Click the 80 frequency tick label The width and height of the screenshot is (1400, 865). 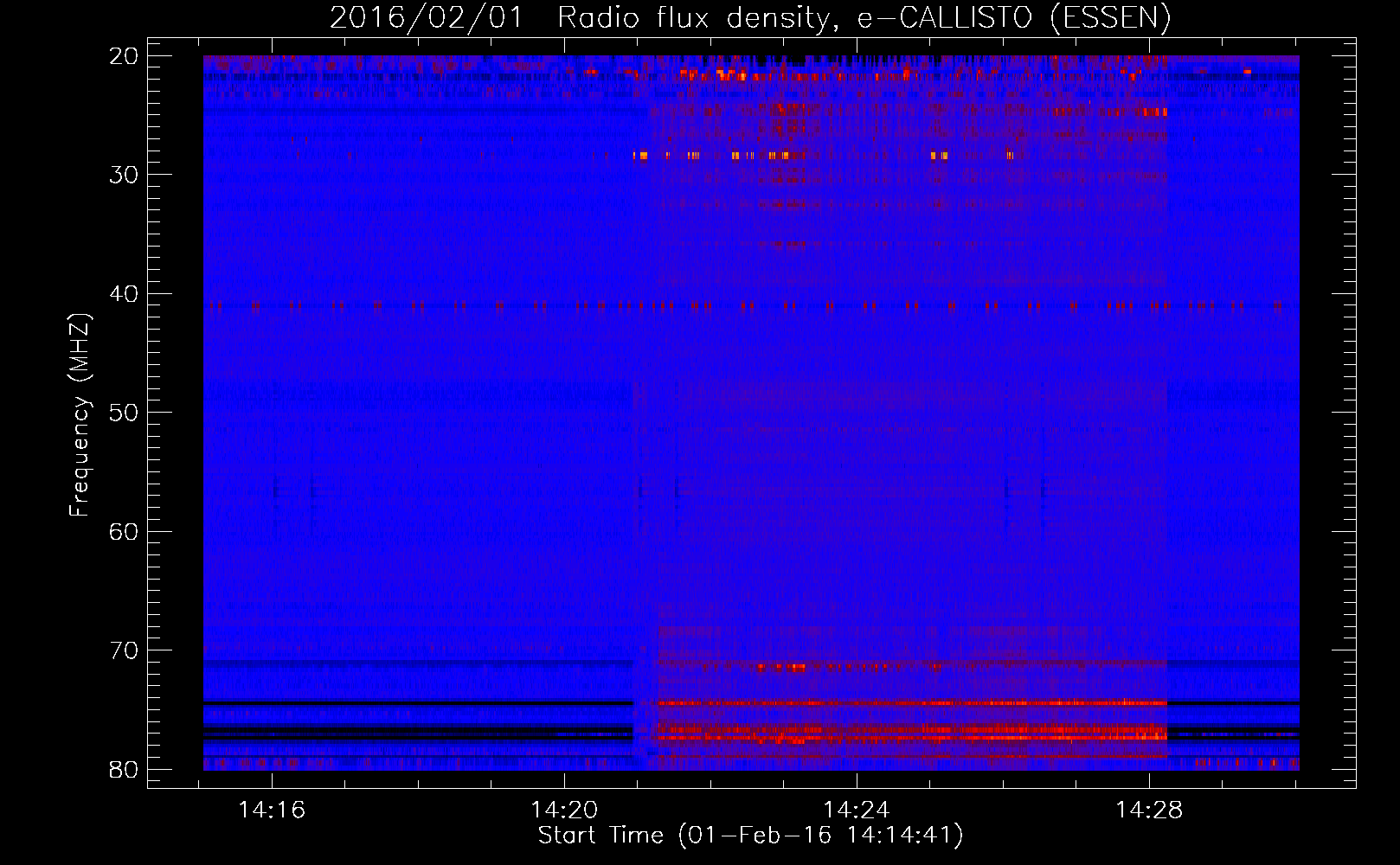pyautogui.click(x=124, y=770)
